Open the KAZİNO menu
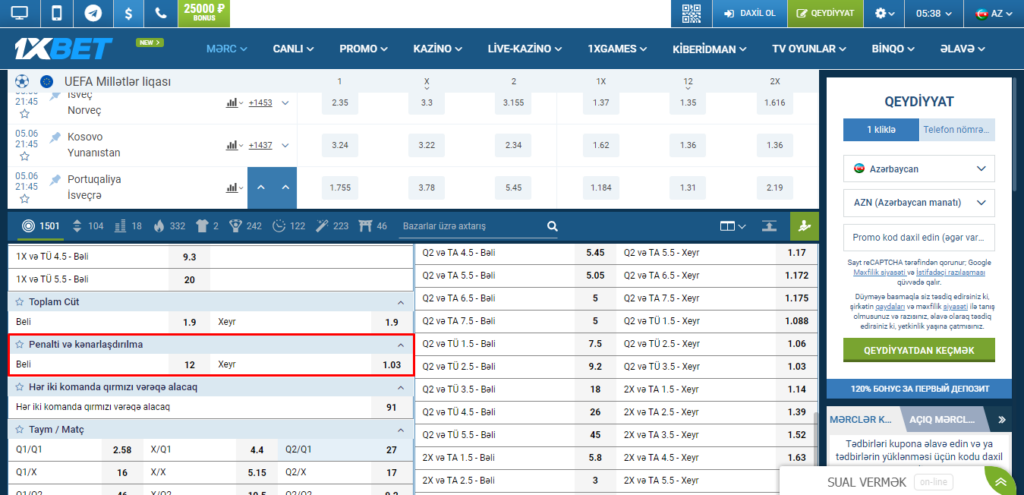1024x495 pixels. [x=438, y=48]
